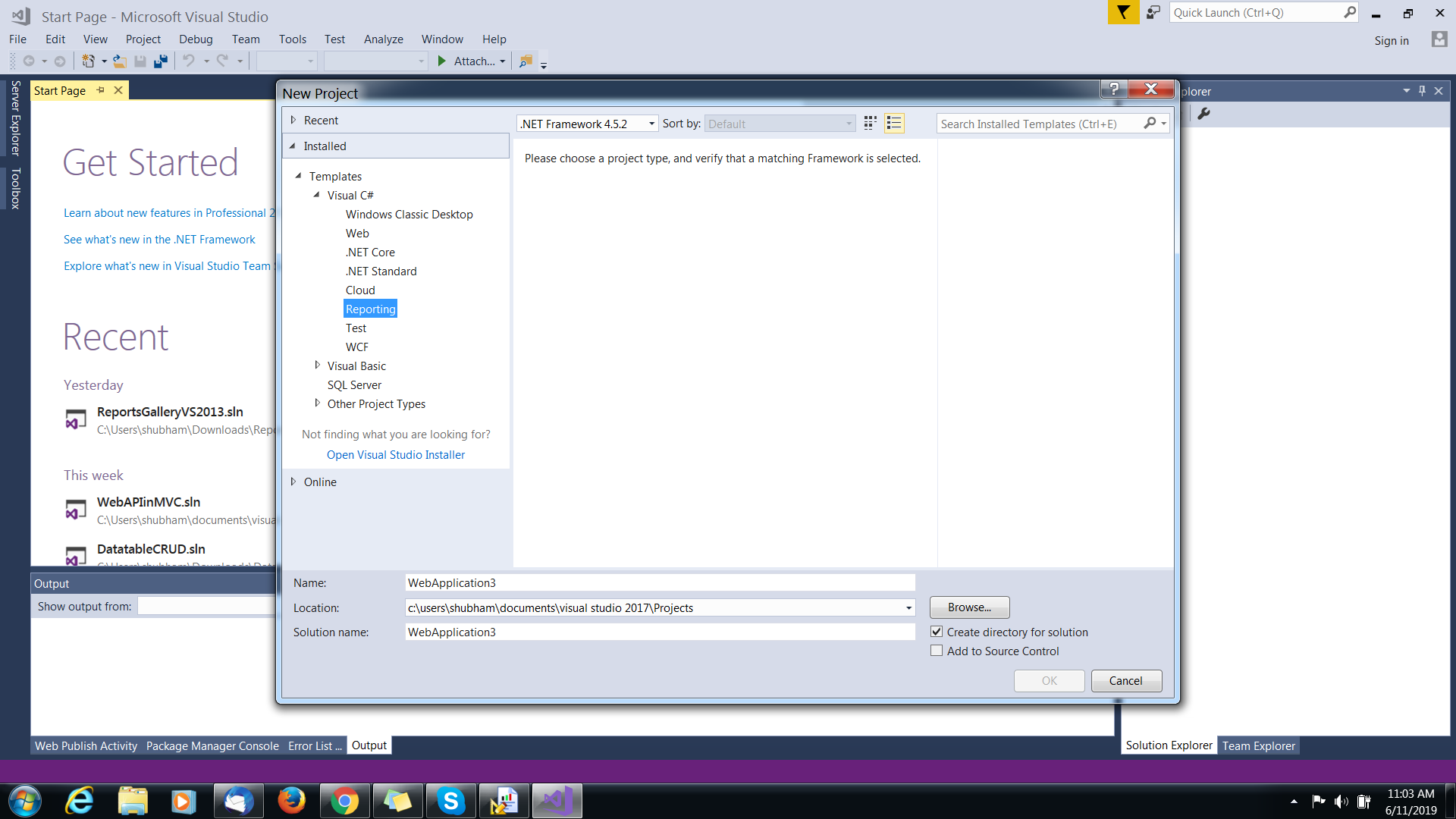The height and width of the screenshot is (819, 1456).
Task: Open the Location path dropdown
Action: pos(908,607)
